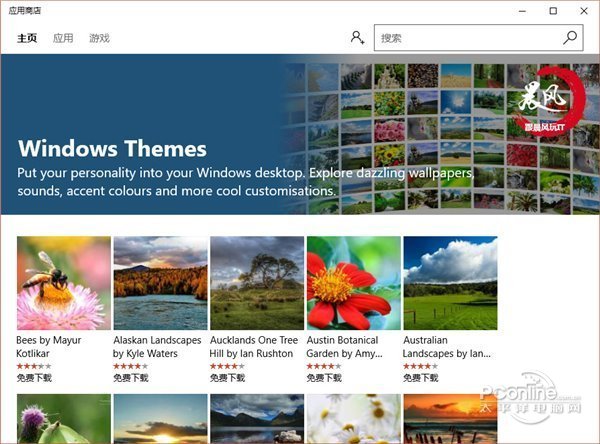
Task: Open Aucklands One Tree Hill thumbnail
Action: [257, 283]
